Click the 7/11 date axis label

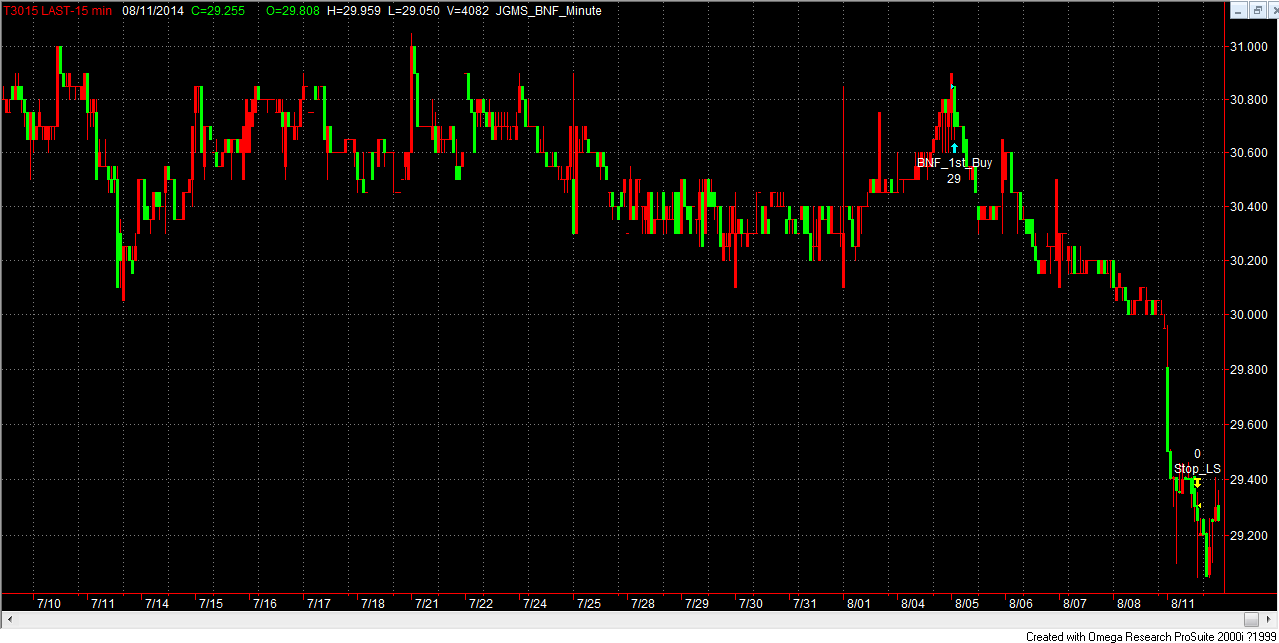[102, 603]
